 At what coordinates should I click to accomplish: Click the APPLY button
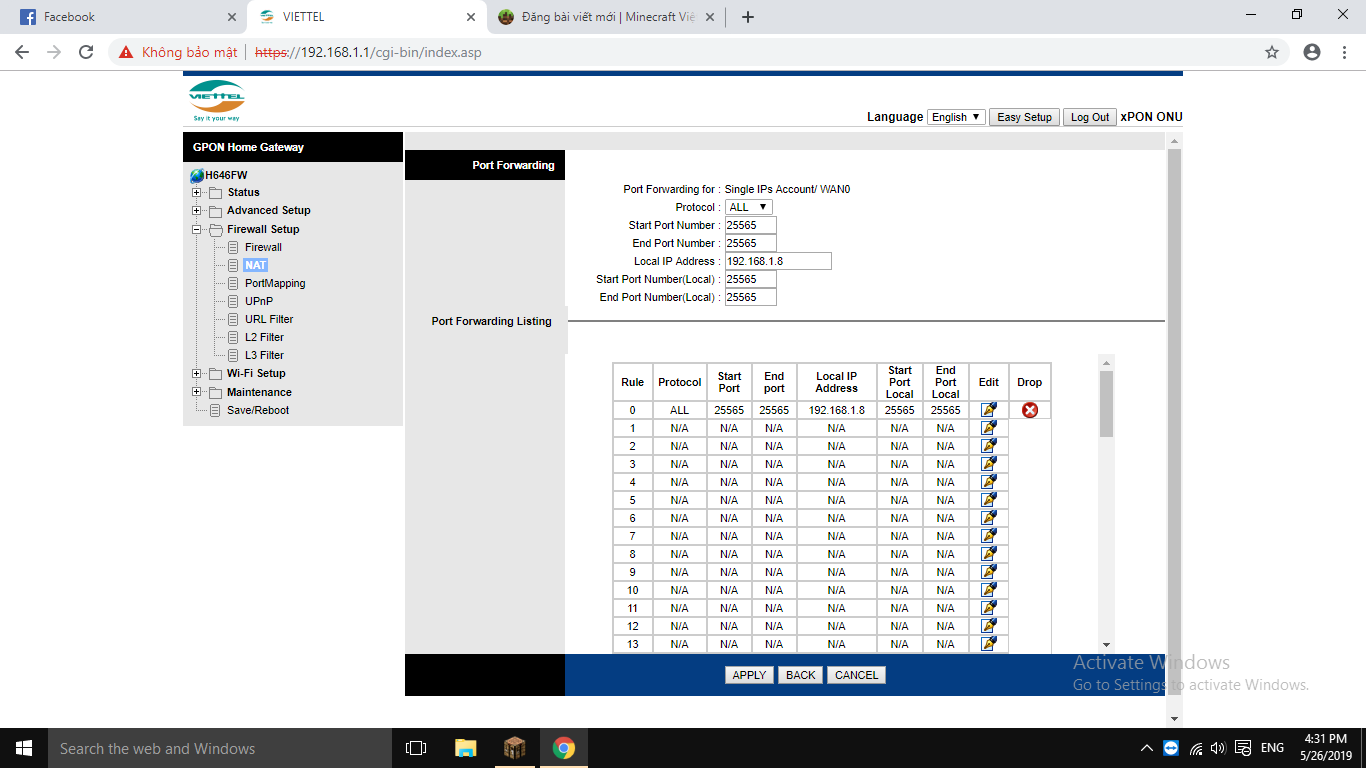(749, 675)
